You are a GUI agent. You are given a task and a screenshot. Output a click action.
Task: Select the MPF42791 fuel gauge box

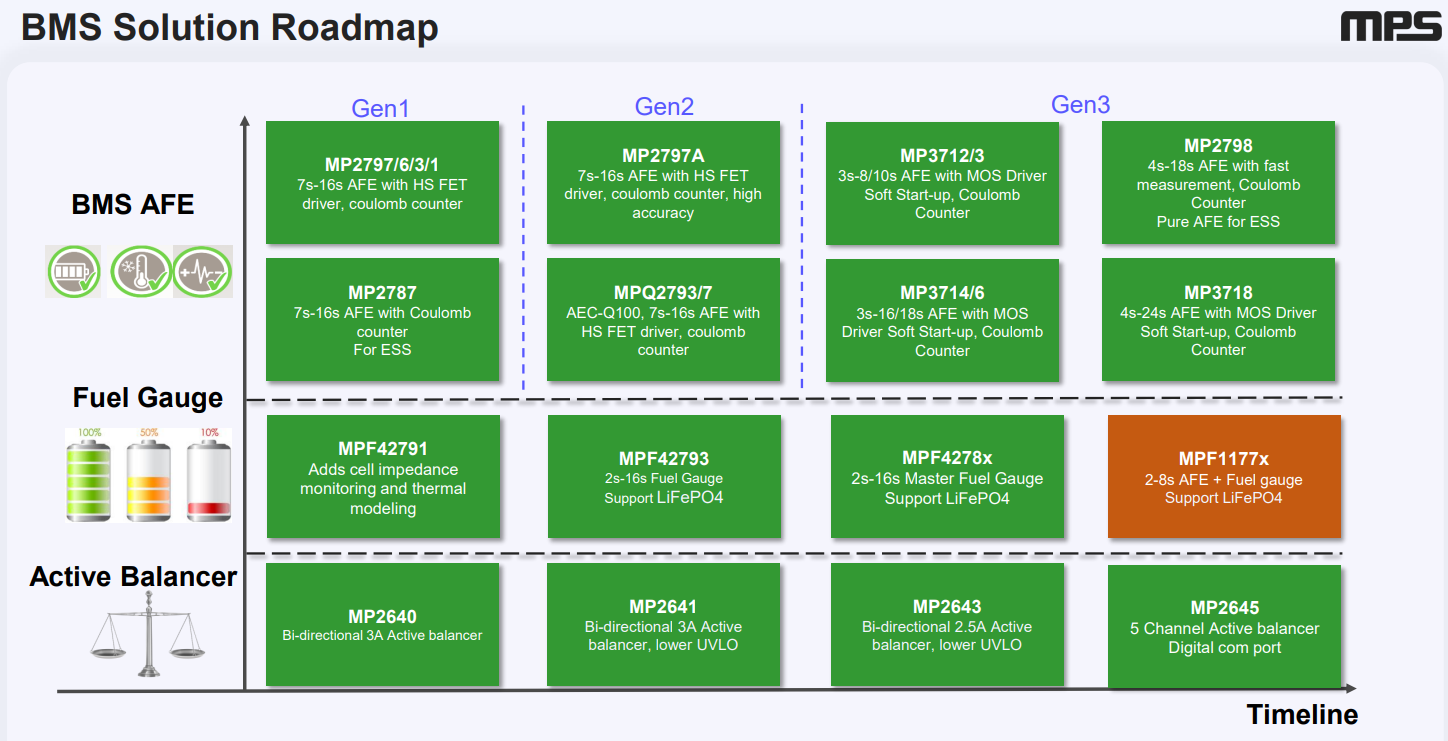coord(382,477)
